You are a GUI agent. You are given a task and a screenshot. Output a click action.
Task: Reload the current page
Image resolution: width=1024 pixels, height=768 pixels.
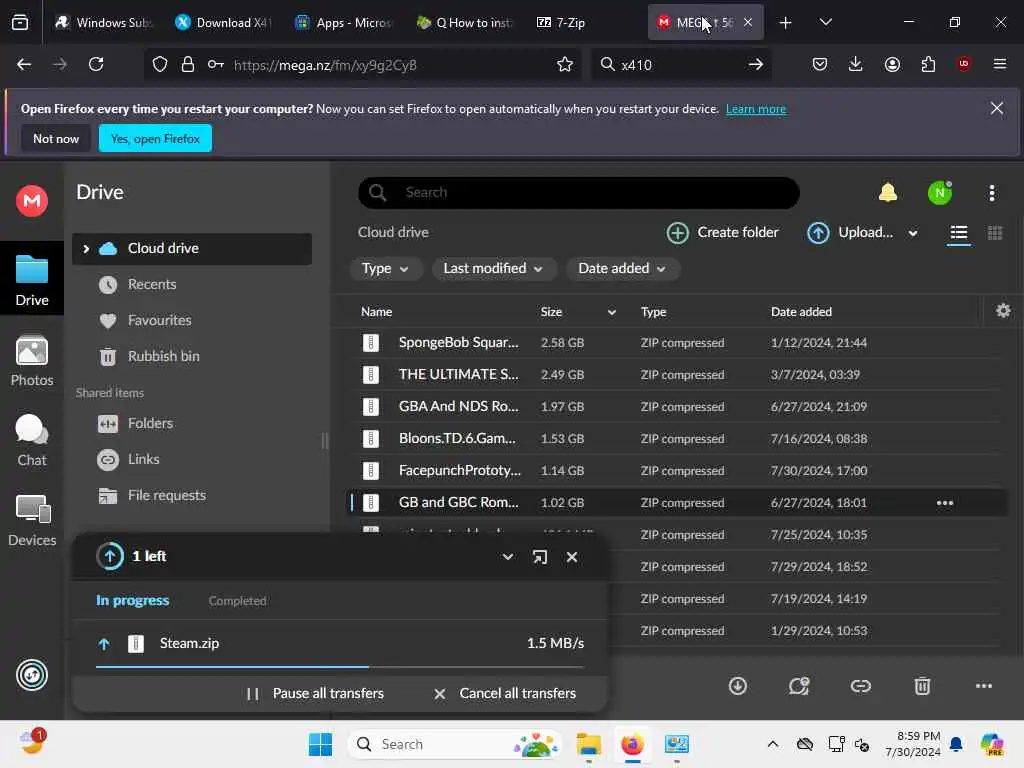(x=96, y=65)
